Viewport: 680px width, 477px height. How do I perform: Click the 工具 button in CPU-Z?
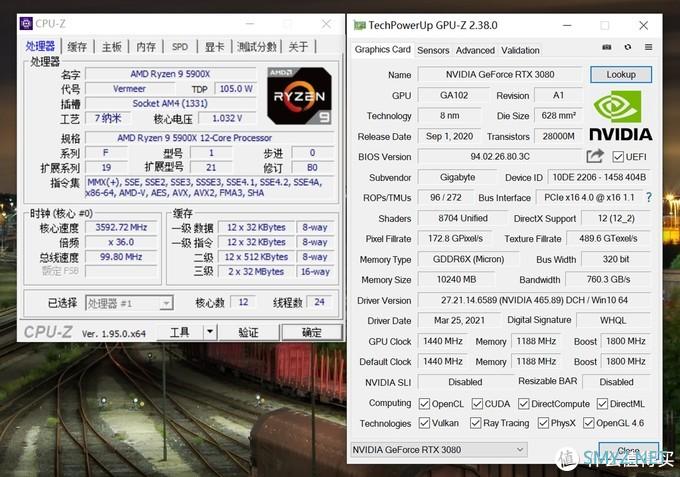tap(180, 332)
